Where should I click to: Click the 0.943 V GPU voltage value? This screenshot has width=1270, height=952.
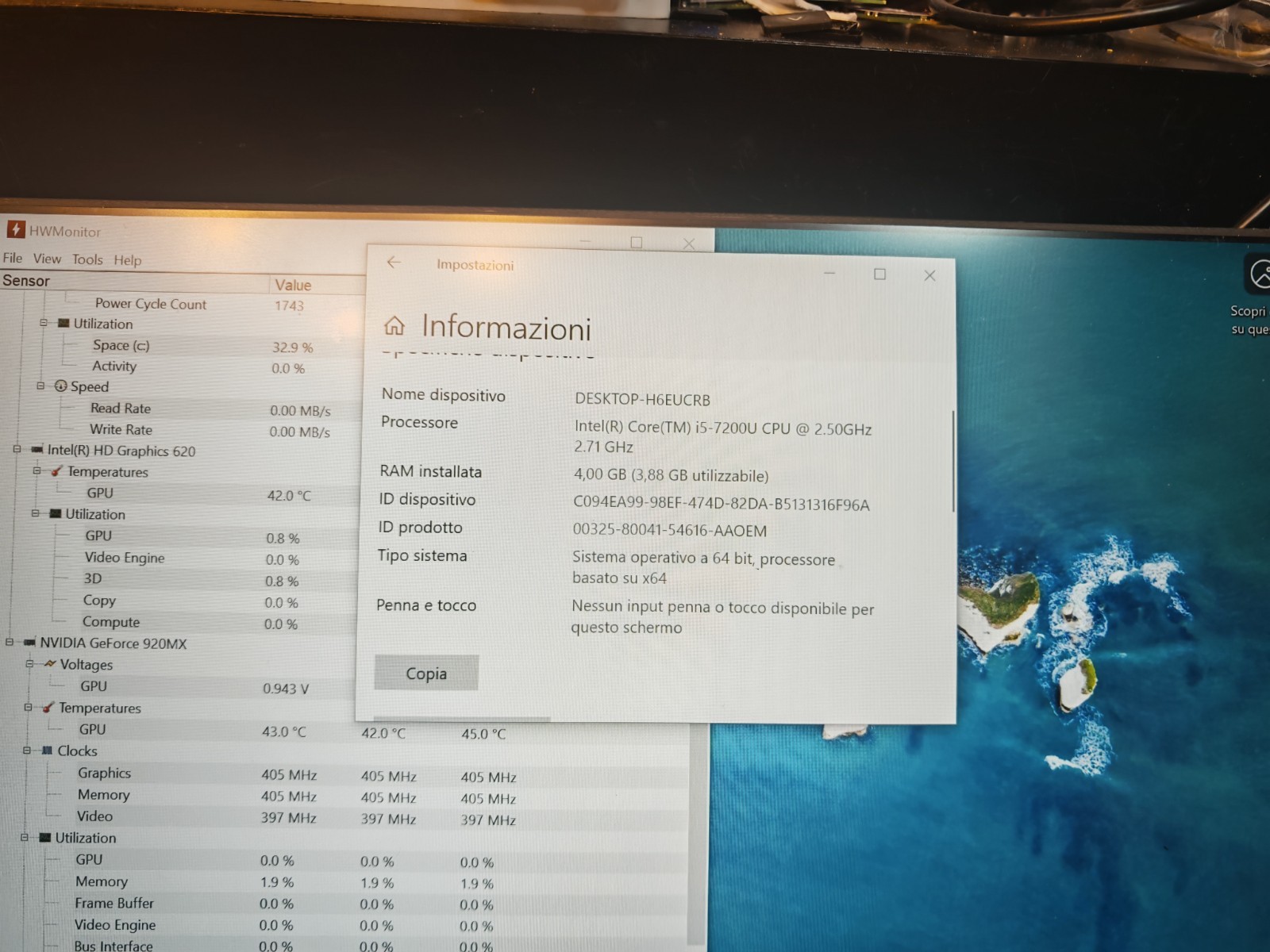286,688
